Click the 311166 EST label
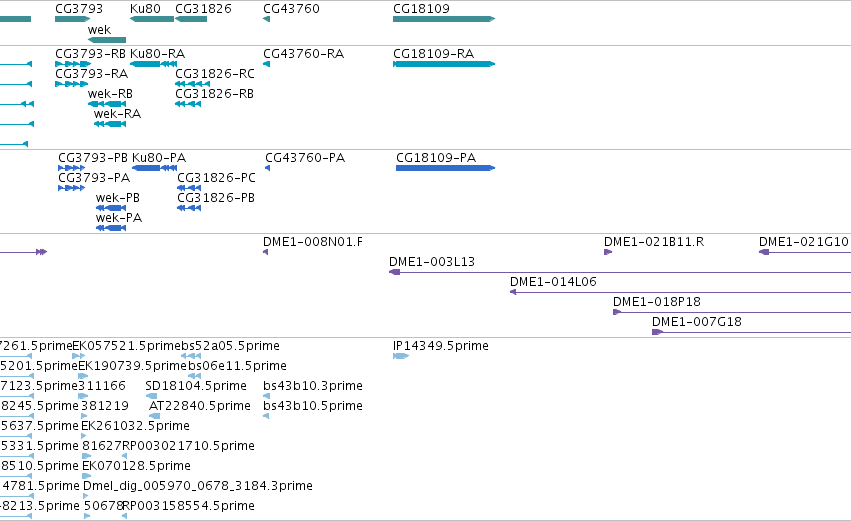851x521 pixels. point(102,386)
